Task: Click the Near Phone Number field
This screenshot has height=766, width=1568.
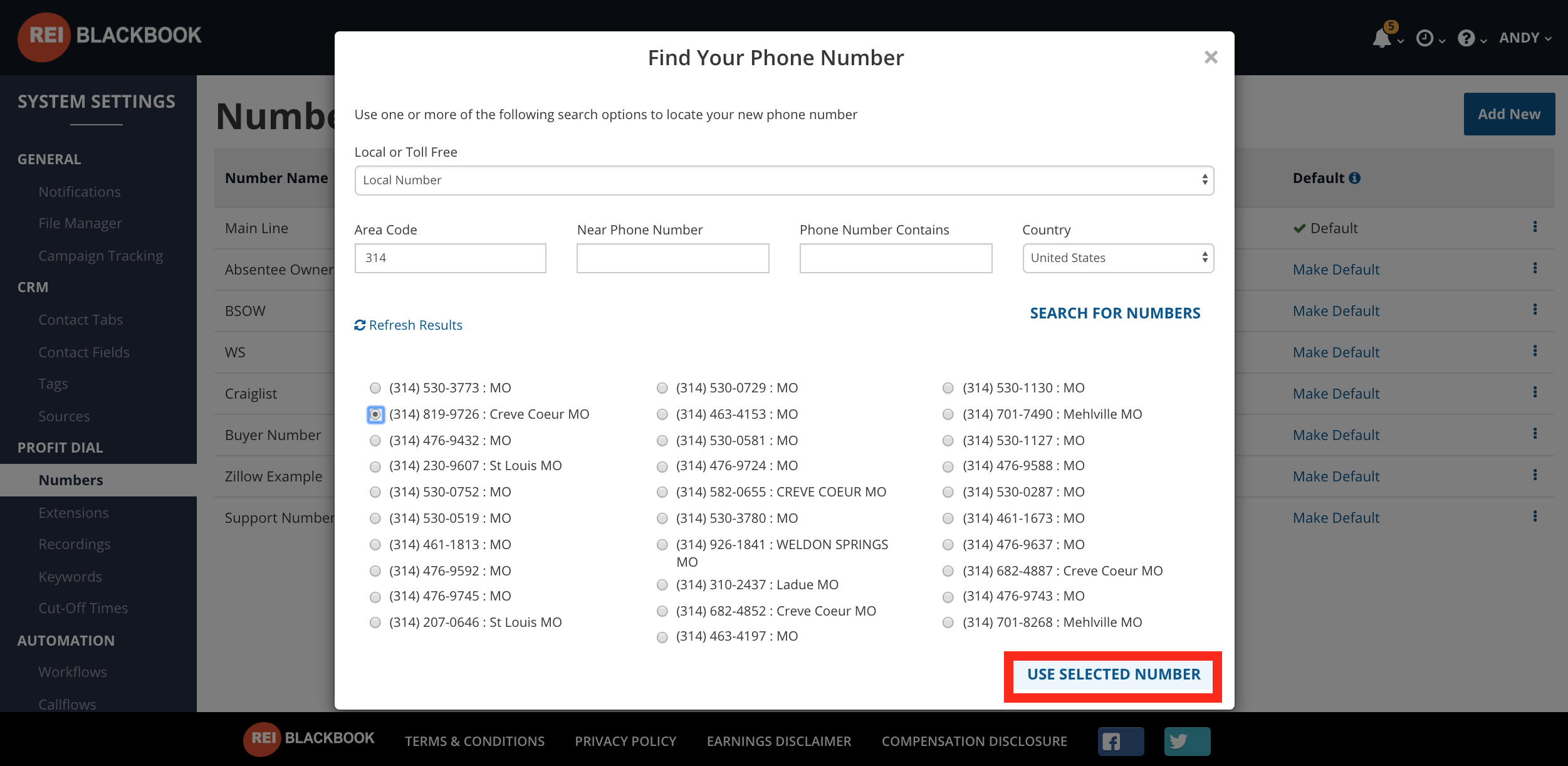Action: [672, 258]
